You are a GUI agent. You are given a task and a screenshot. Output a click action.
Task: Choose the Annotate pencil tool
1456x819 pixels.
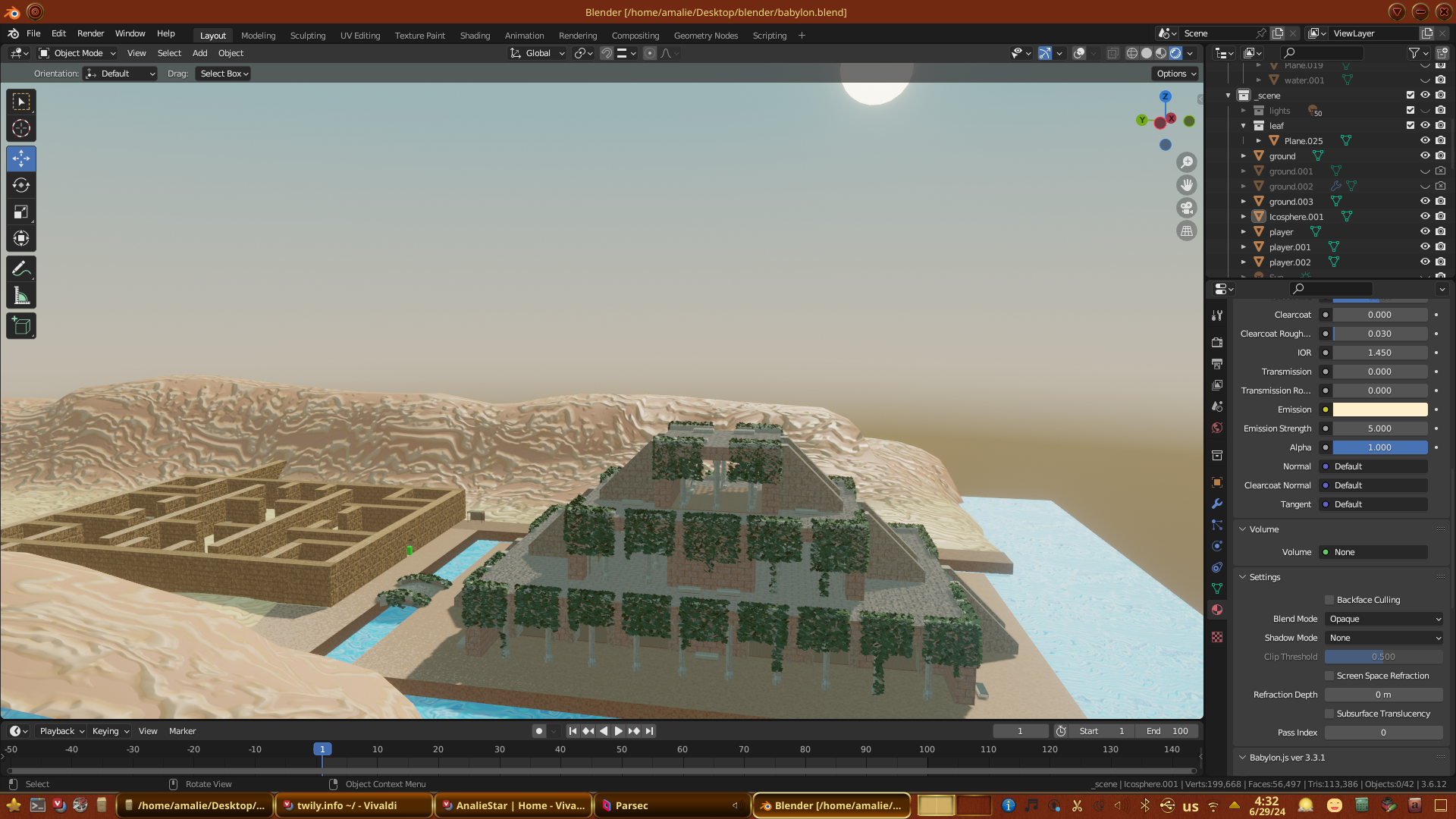tap(21, 269)
